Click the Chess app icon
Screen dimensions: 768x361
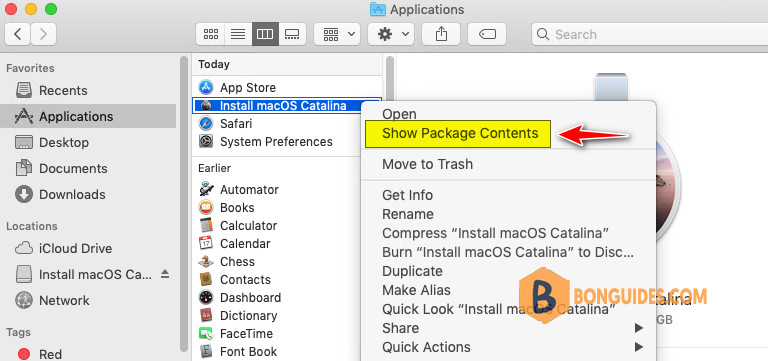coord(206,262)
